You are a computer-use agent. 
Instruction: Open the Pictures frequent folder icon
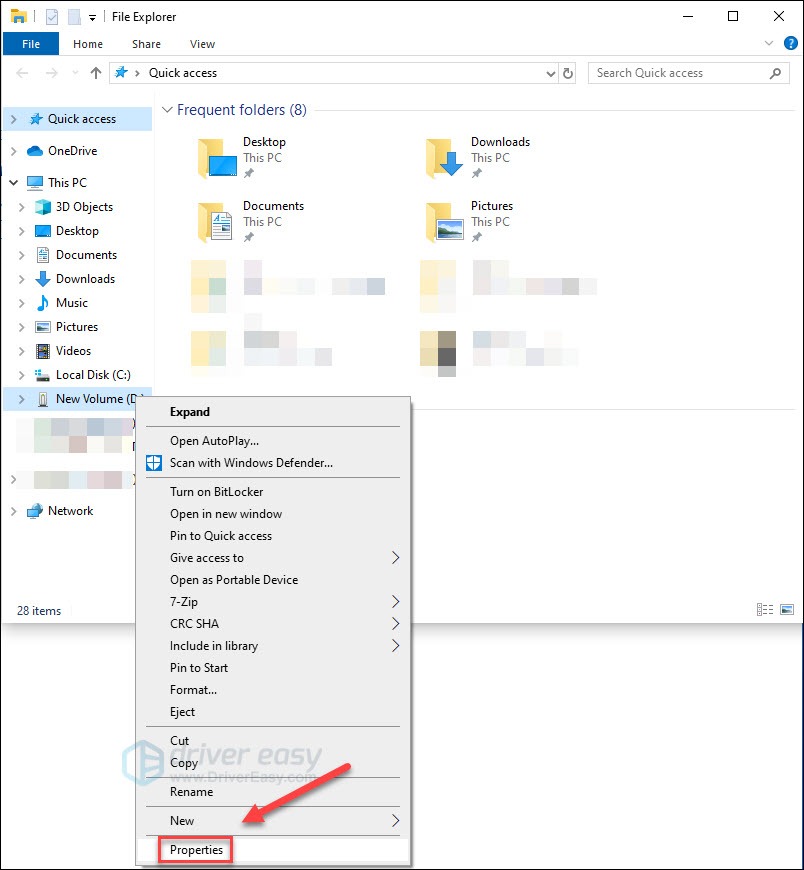445,222
